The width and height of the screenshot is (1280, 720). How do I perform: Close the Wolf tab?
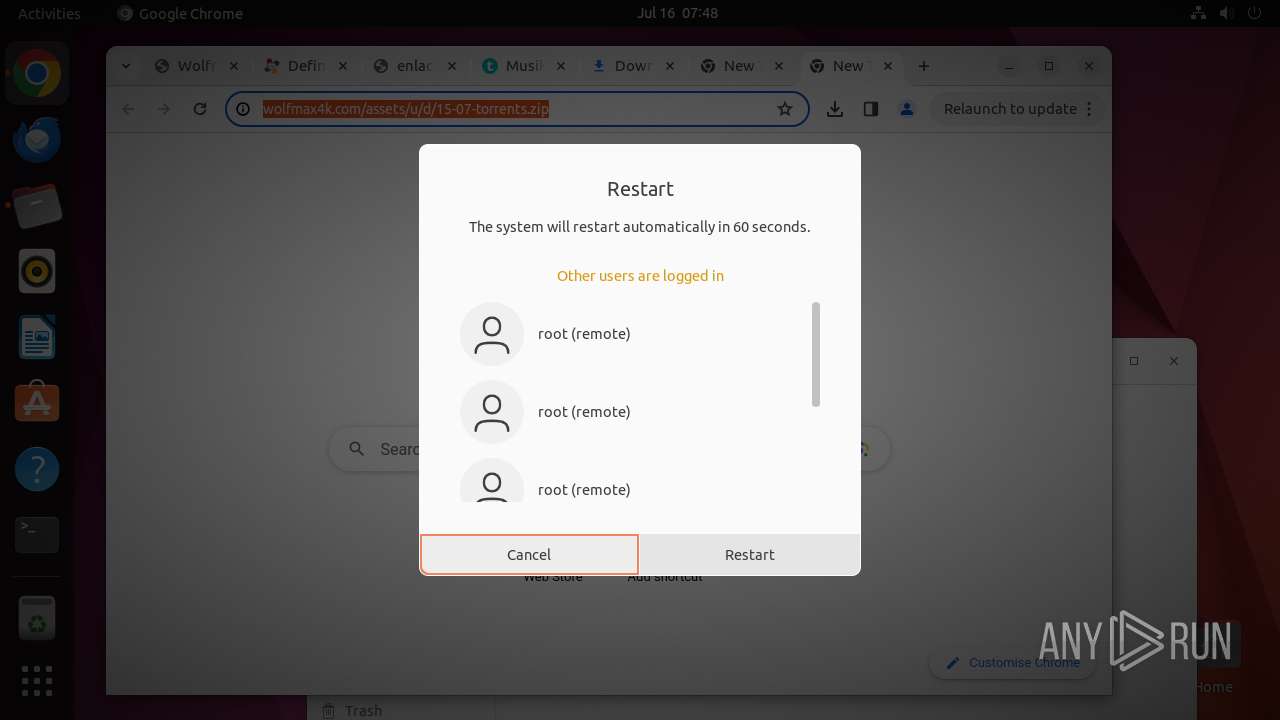tap(234, 66)
